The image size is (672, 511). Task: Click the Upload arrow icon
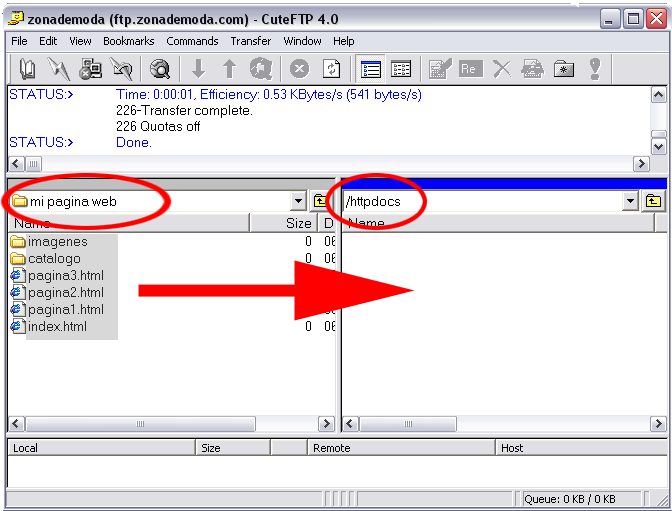229,69
